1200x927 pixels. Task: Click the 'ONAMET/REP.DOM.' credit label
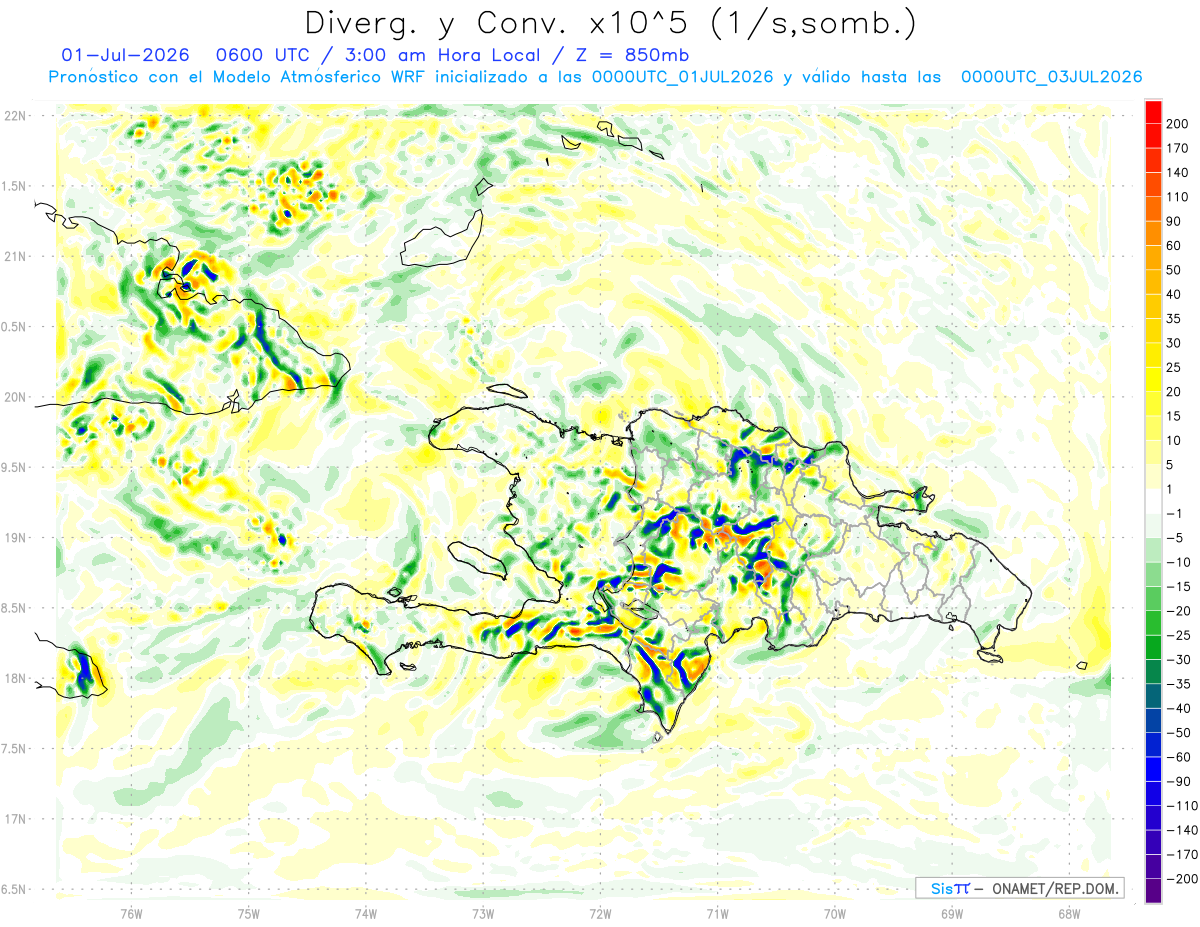(1056, 888)
